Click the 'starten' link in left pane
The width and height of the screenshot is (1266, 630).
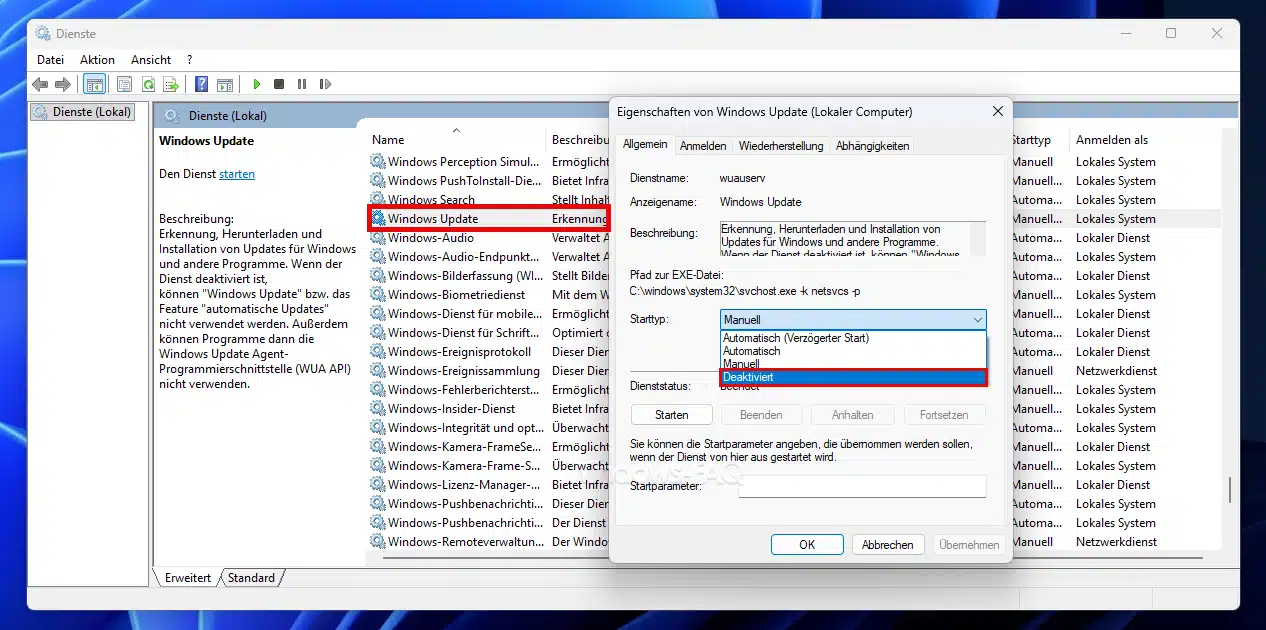coord(237,174)
